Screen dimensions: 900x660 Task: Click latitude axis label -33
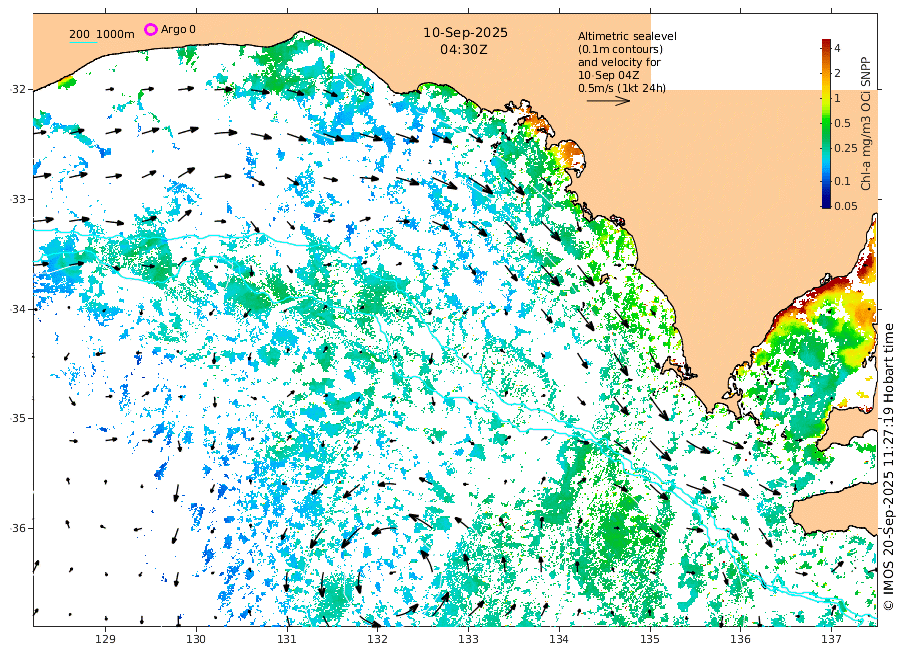coord(17,199)
